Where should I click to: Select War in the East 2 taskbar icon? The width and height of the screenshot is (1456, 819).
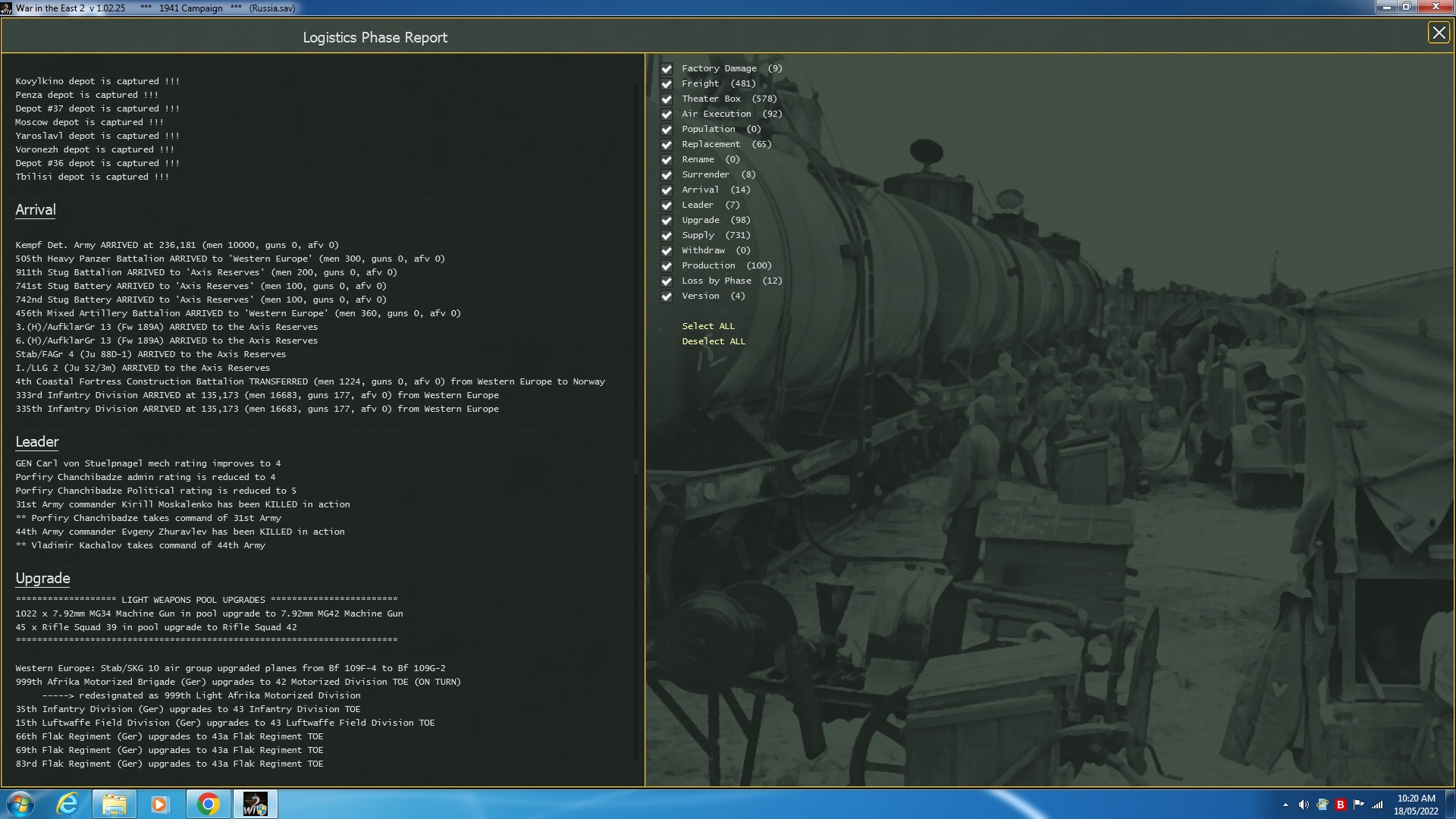(255, 804)
